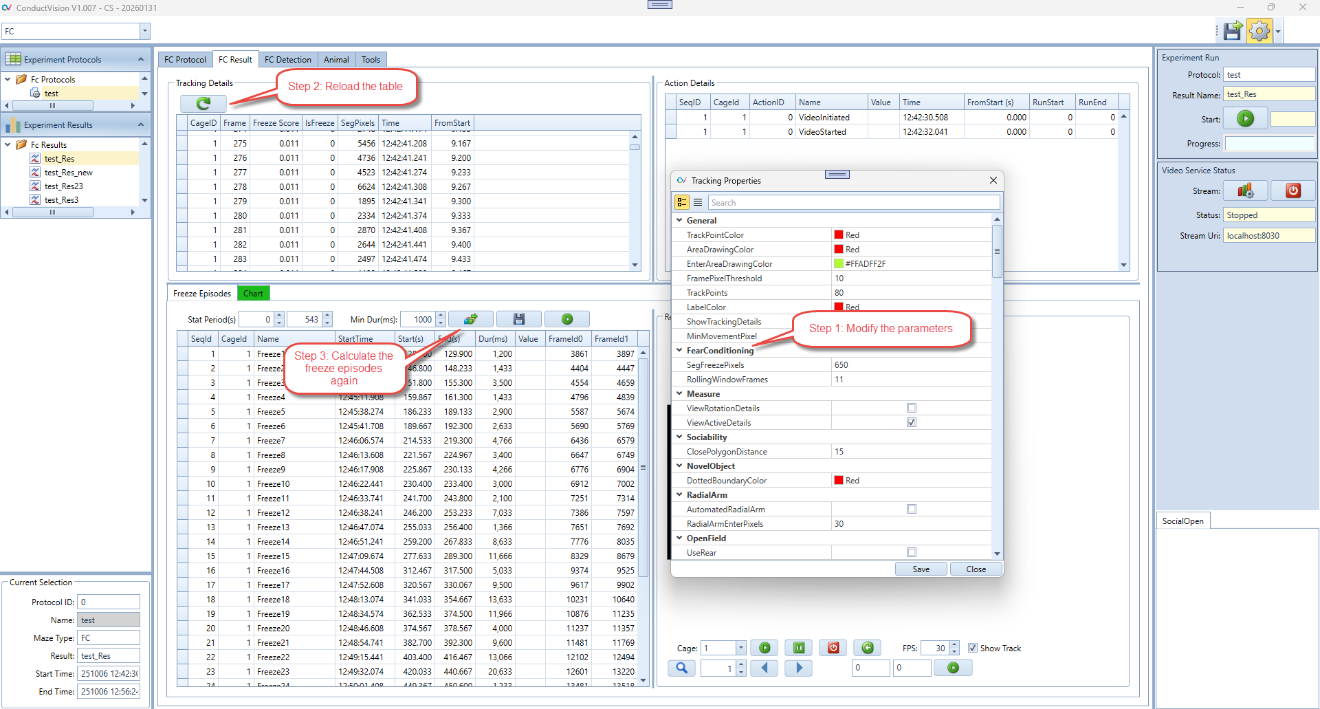Pause the cage video playback
1320x709 pixels.
[x=799, y=648]
